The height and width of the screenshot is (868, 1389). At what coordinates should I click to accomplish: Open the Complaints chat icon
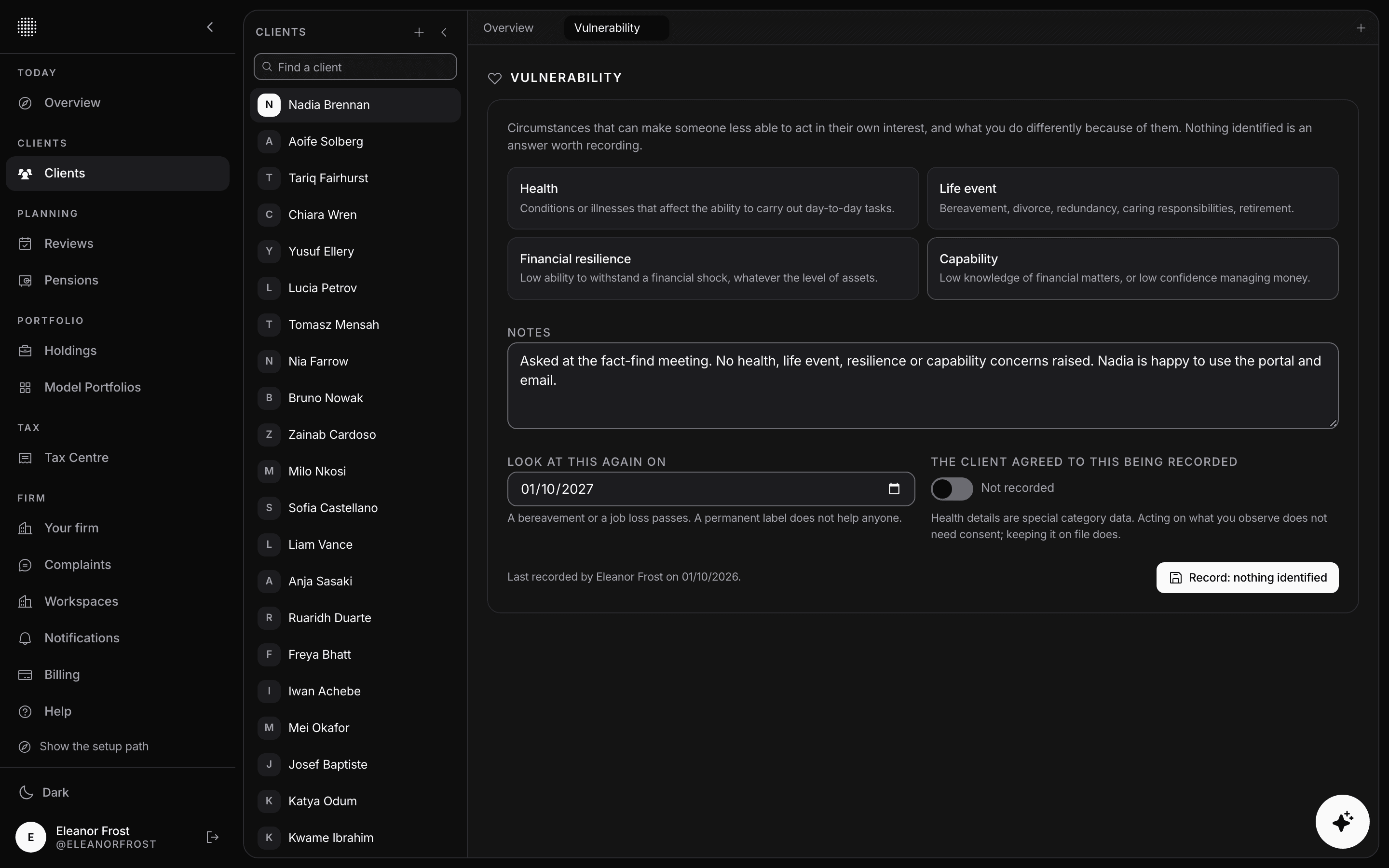(25, 565)
